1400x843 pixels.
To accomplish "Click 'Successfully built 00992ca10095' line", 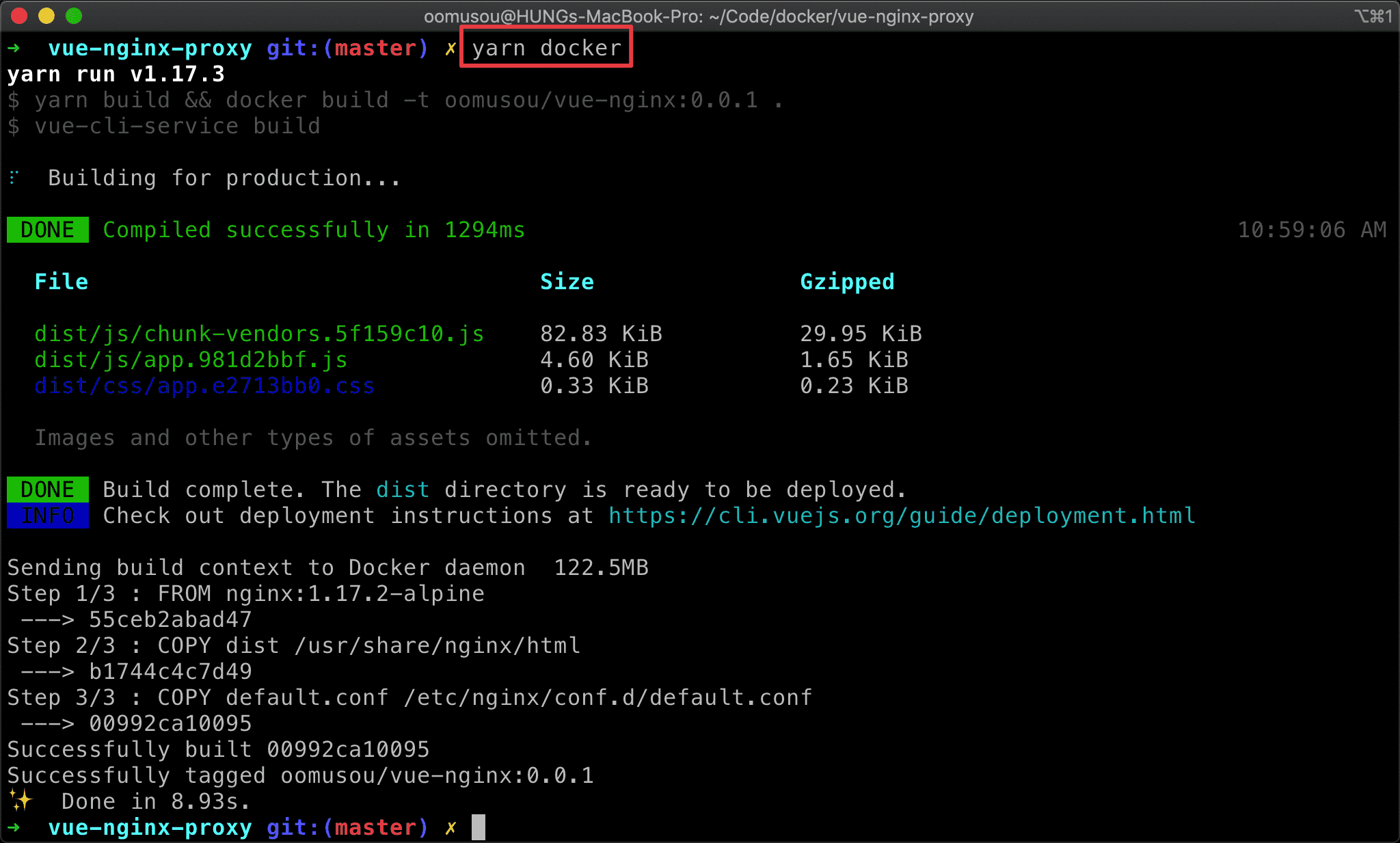I will 218,749.
